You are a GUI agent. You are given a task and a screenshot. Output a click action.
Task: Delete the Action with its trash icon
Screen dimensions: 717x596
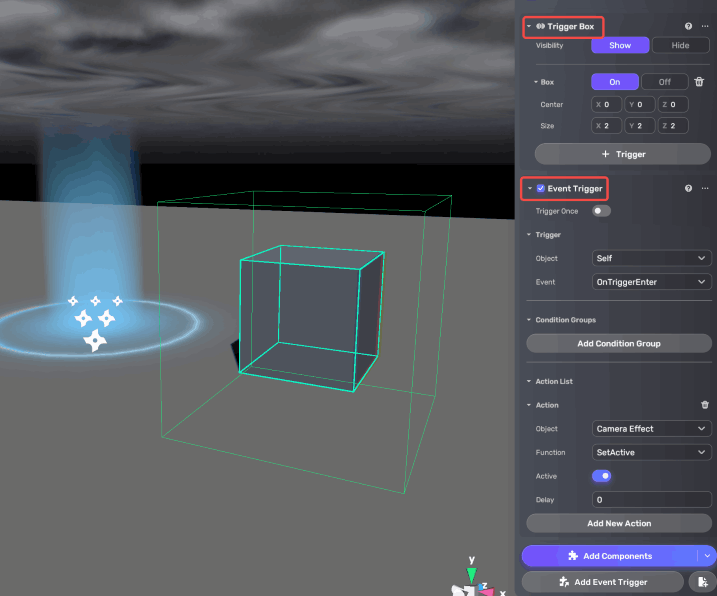coord(705,405)
